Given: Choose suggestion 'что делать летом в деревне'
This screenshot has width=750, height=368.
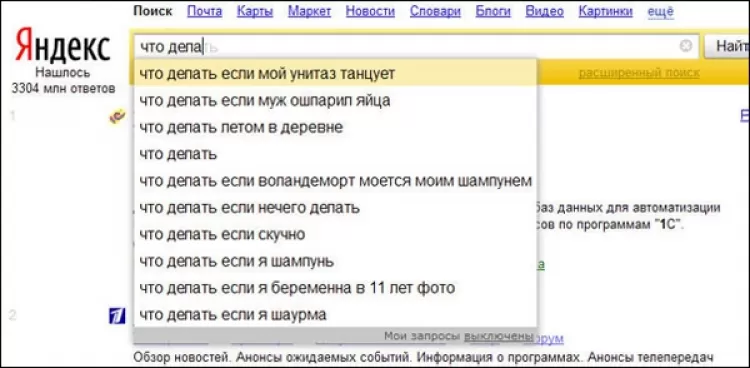Looking at the screenshot, I should coord(335,128).
